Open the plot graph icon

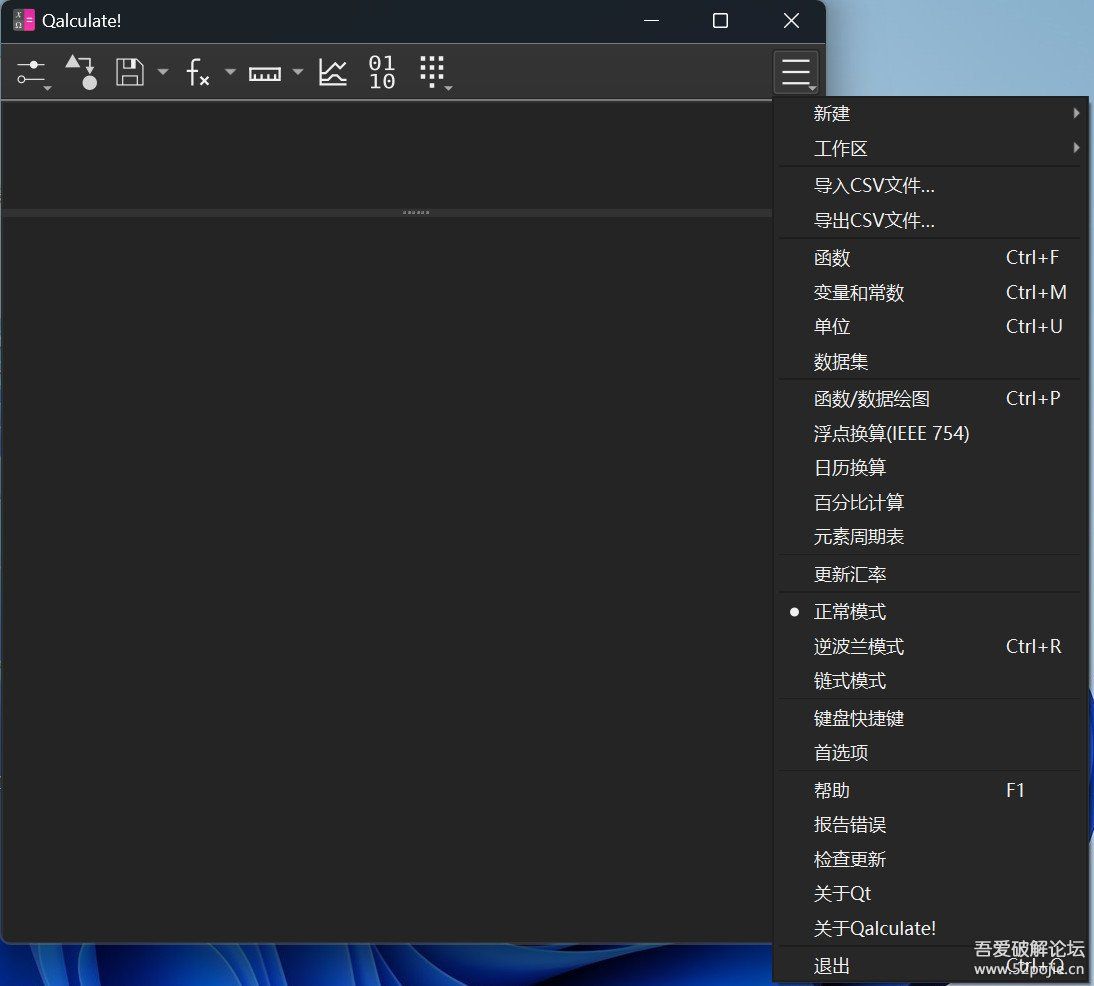[x=333, y=73]
